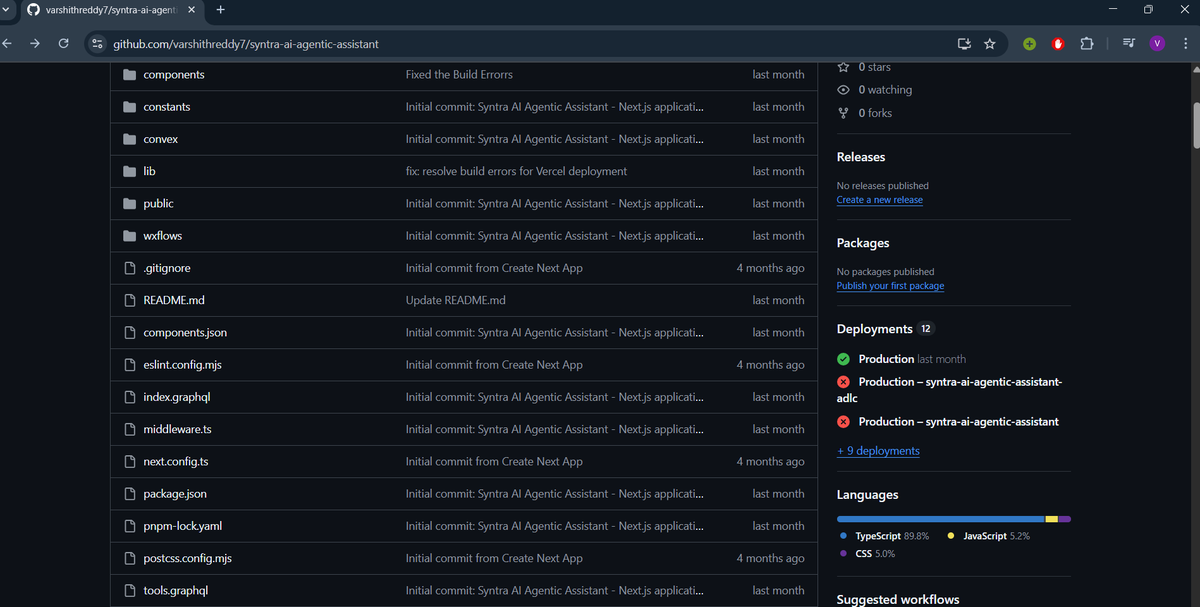The image size is (1200, 607).
Task: Open the Packages heading link
Action: coord(863,243)
